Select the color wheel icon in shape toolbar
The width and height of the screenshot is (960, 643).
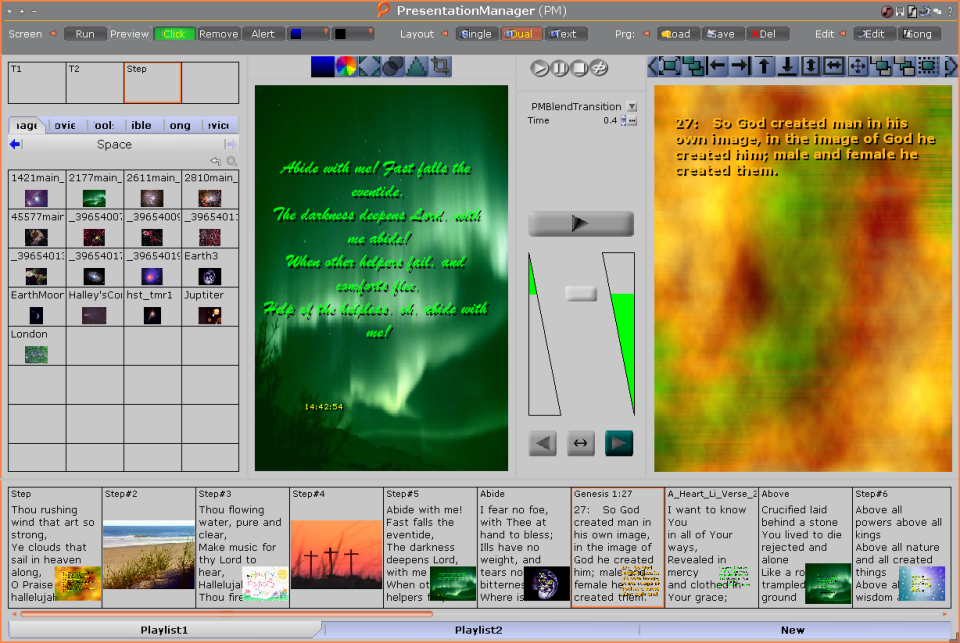(x=346, y=67)
